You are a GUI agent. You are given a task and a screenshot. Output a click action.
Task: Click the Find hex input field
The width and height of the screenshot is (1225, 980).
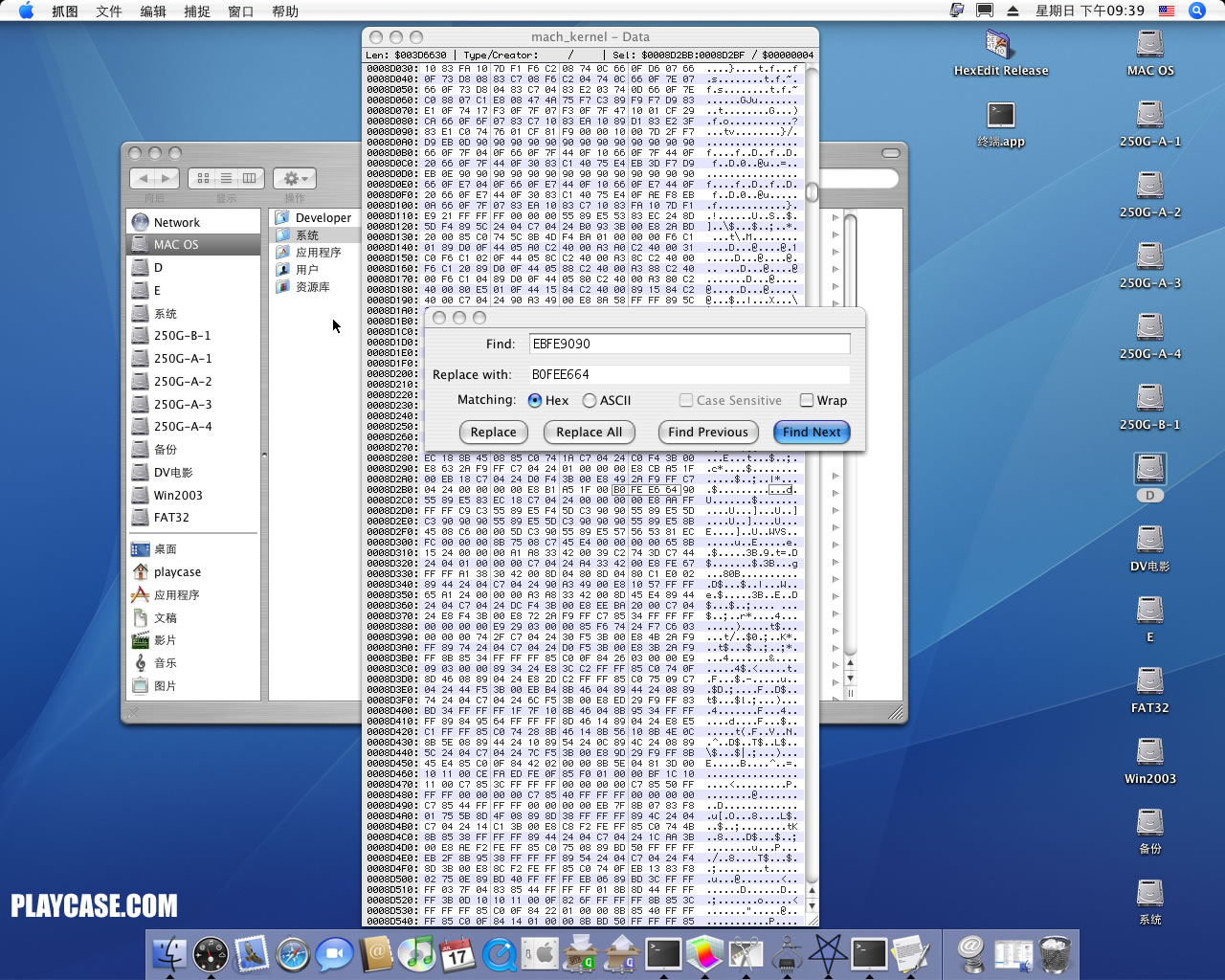689,344
